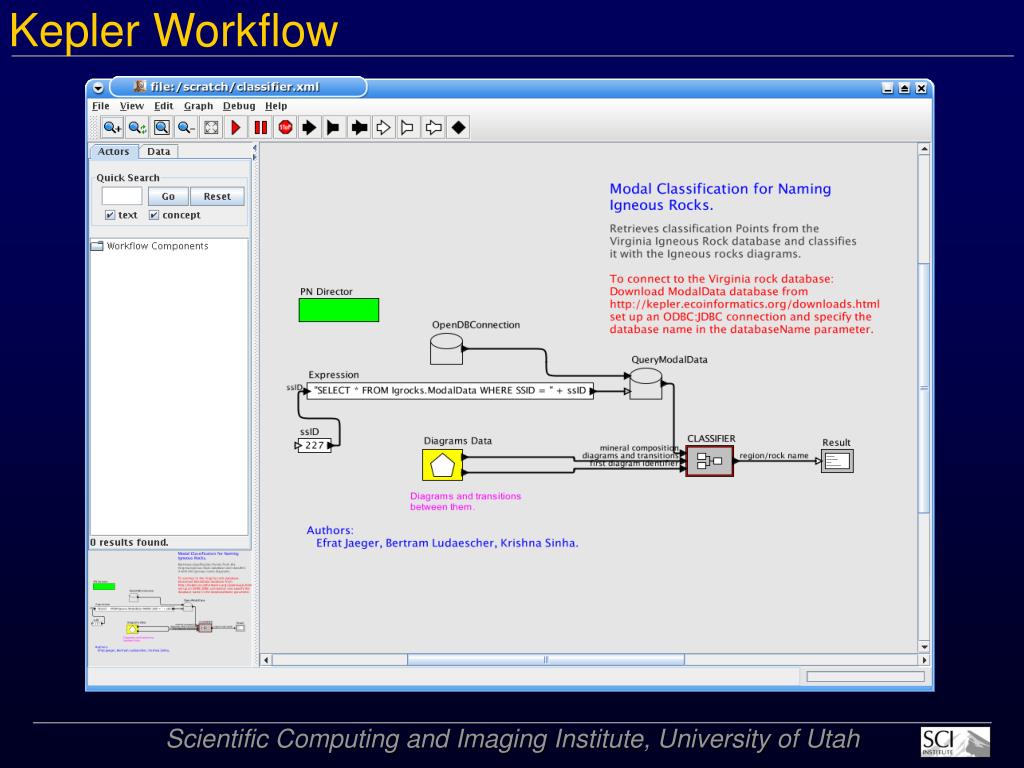This screenshot has height=768, width=1024.
Task: Click the Zoom Fit magnifier icon
Action: tap(162, 127)
